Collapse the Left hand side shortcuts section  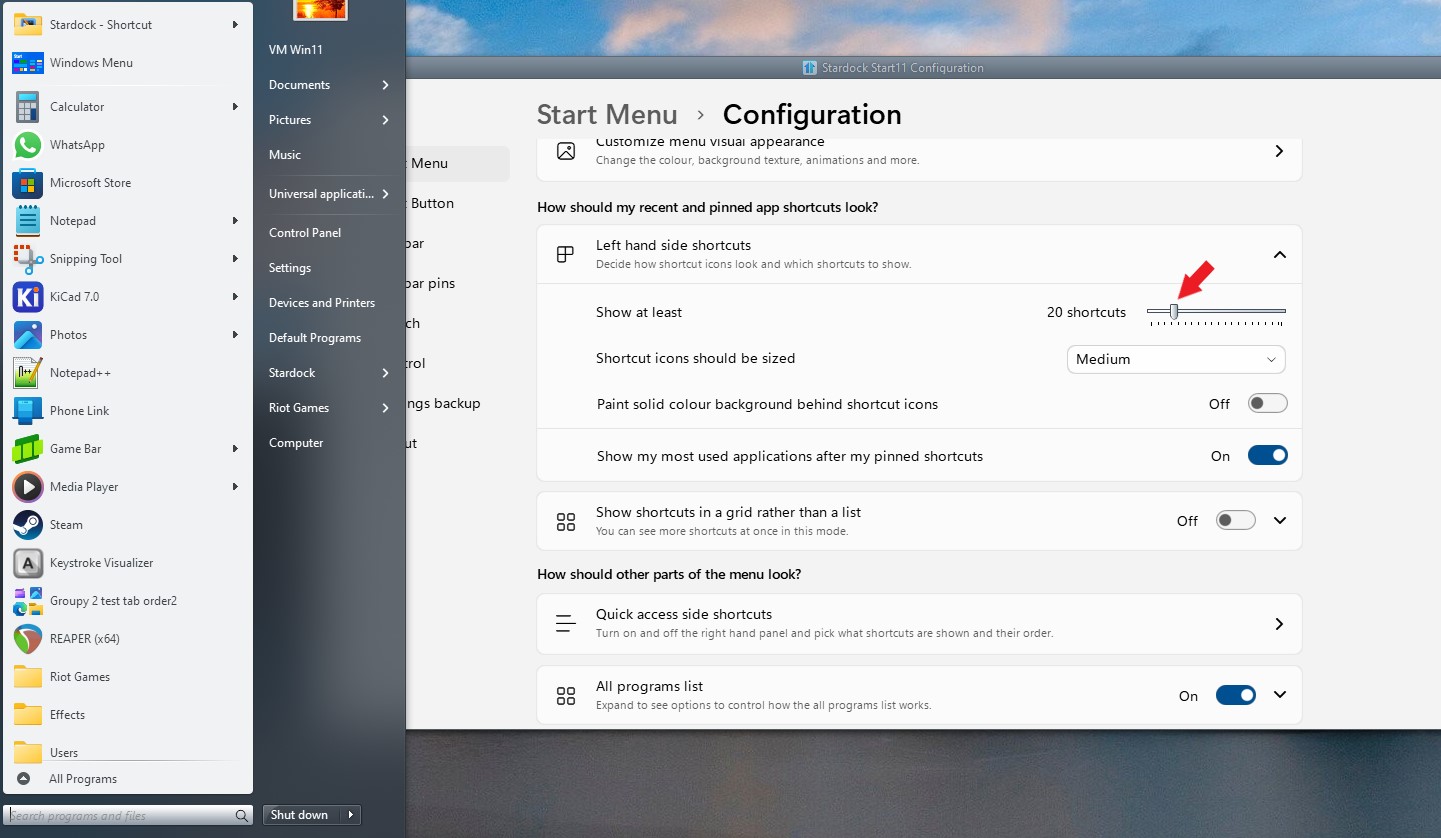tap(1279, 255)
